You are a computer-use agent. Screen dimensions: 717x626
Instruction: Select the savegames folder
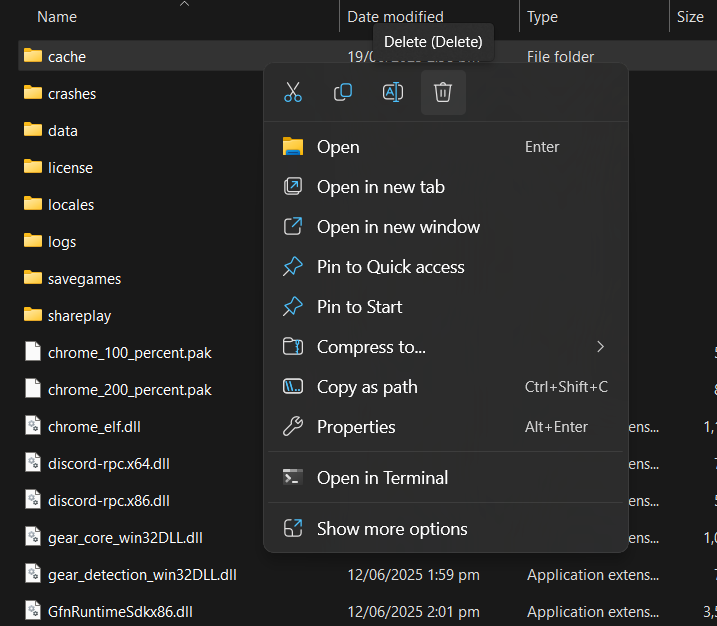click(x=84, y=278)
